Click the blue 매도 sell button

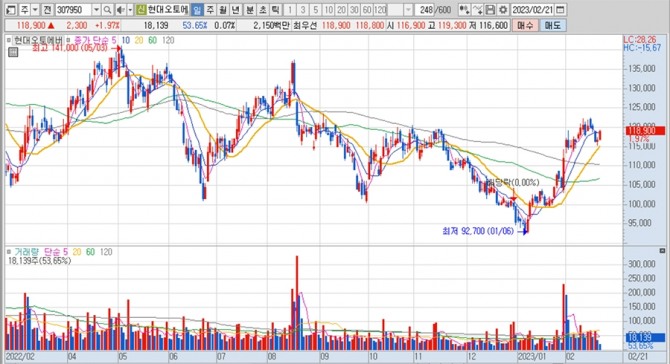pyautogui.click(x=552, y=26)
